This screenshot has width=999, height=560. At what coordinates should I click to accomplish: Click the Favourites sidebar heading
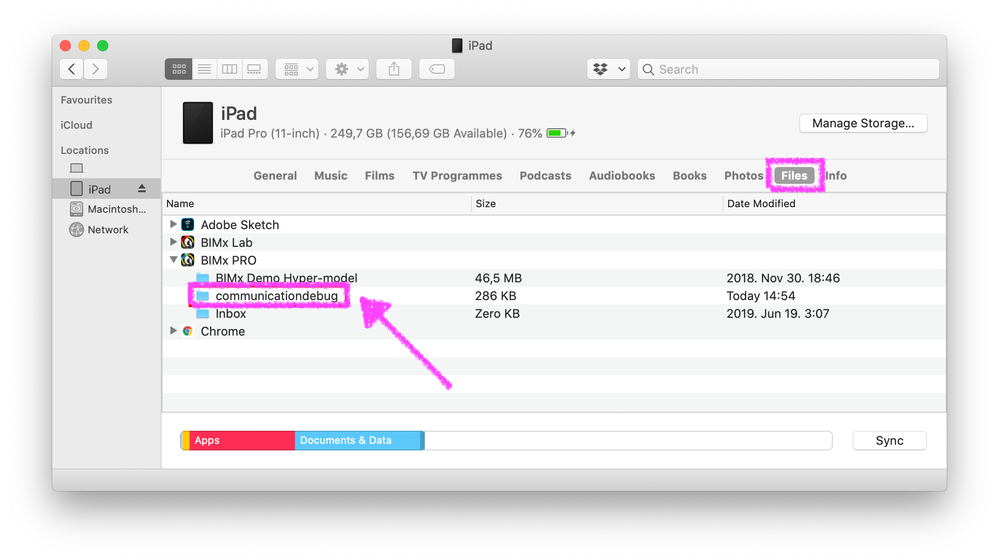click(86, 100)
